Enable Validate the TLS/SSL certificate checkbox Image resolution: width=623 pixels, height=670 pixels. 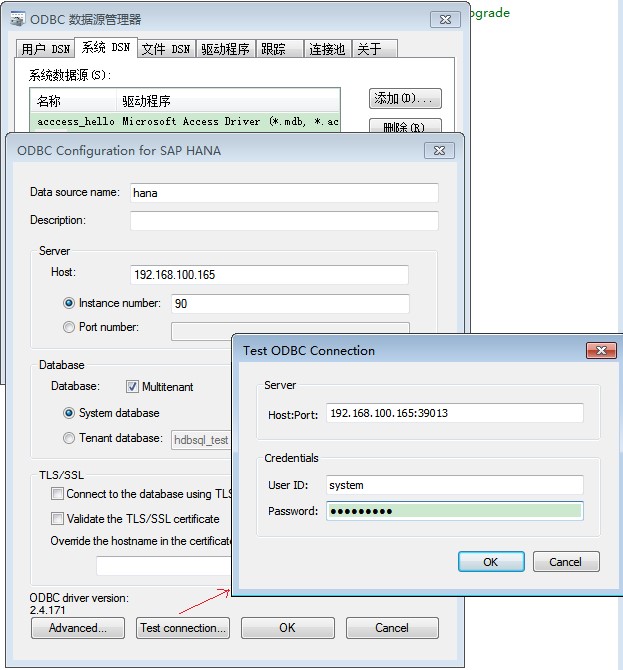click(58, 519)
